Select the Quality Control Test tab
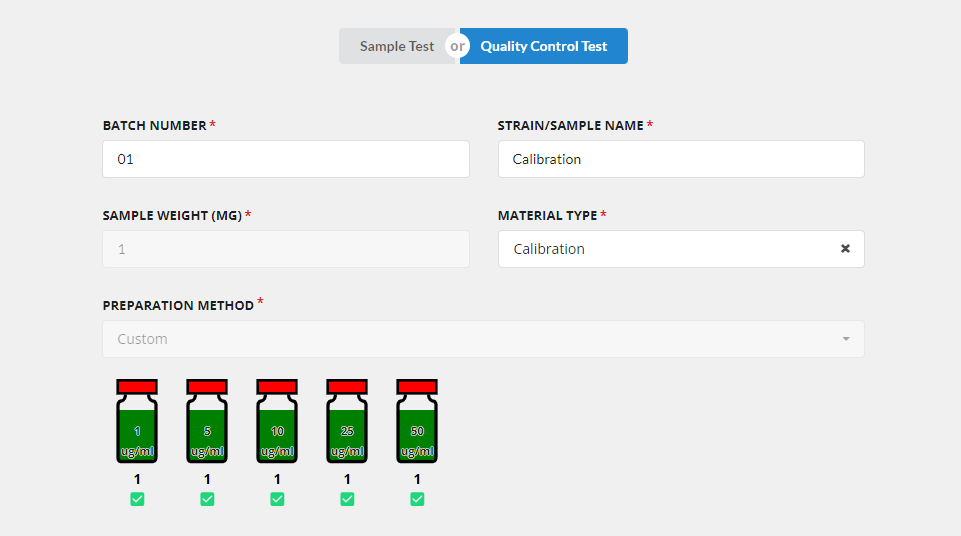This screenshot has height=536, width=961. pos(544,46)
